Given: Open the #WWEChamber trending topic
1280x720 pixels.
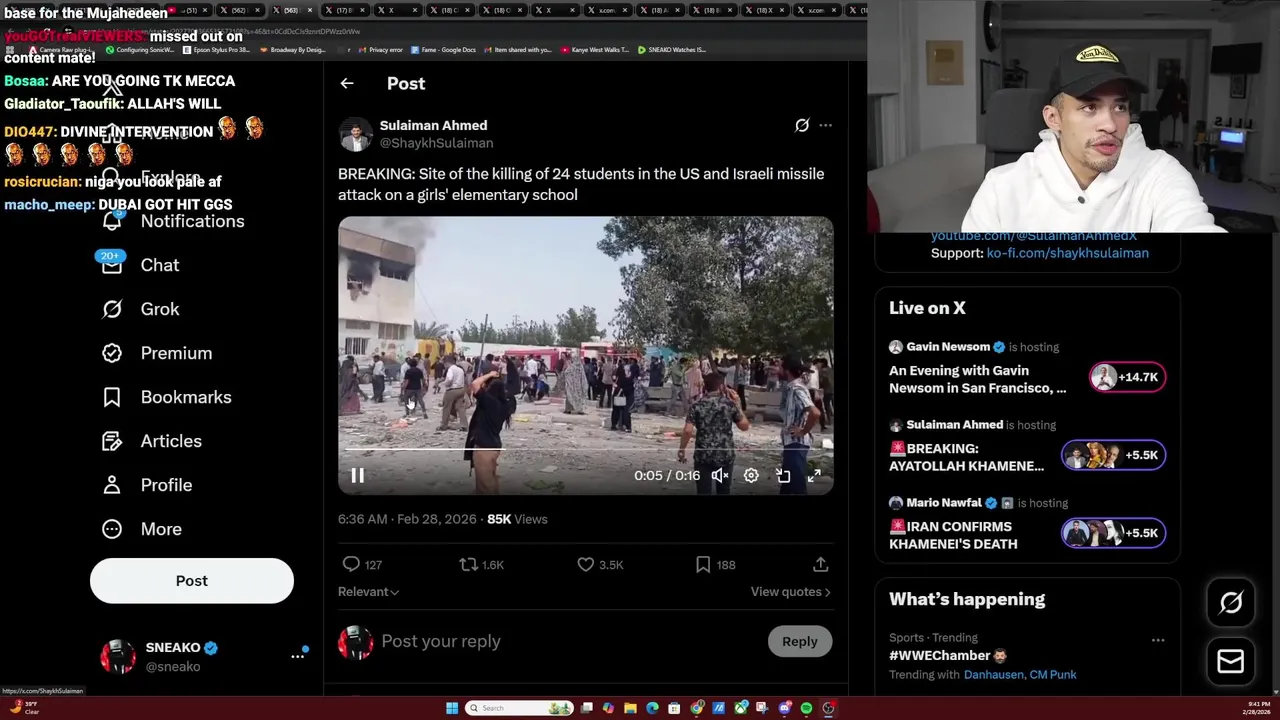Looking at the screenshot, I should [947, 656].
